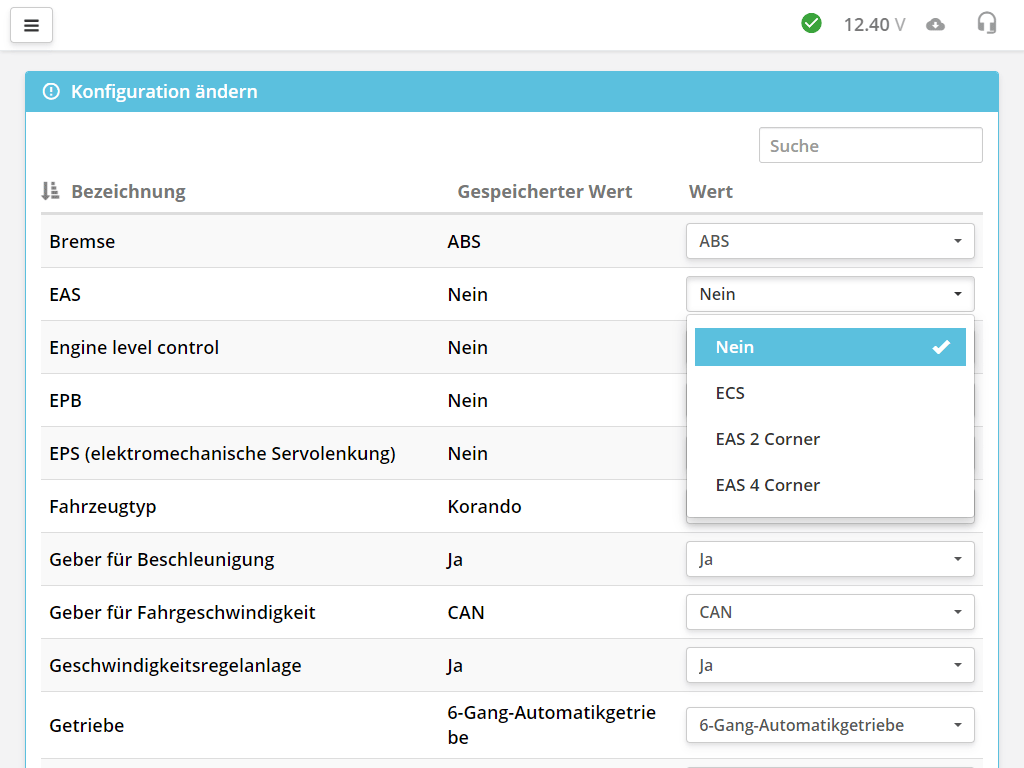Screen dimensions: 1024x768
Task: Open Geber für Fahrgeschwindigkeit CAN dropdown
Action: pos(829,612)
